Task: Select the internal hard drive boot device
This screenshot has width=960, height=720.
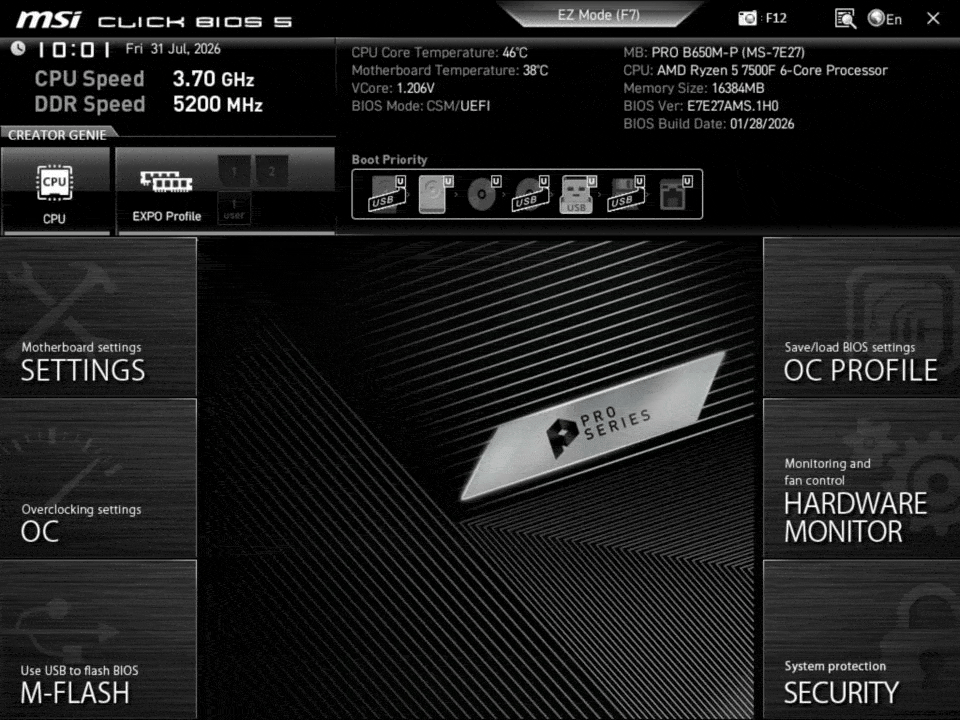Action: (x=434, y=194)
